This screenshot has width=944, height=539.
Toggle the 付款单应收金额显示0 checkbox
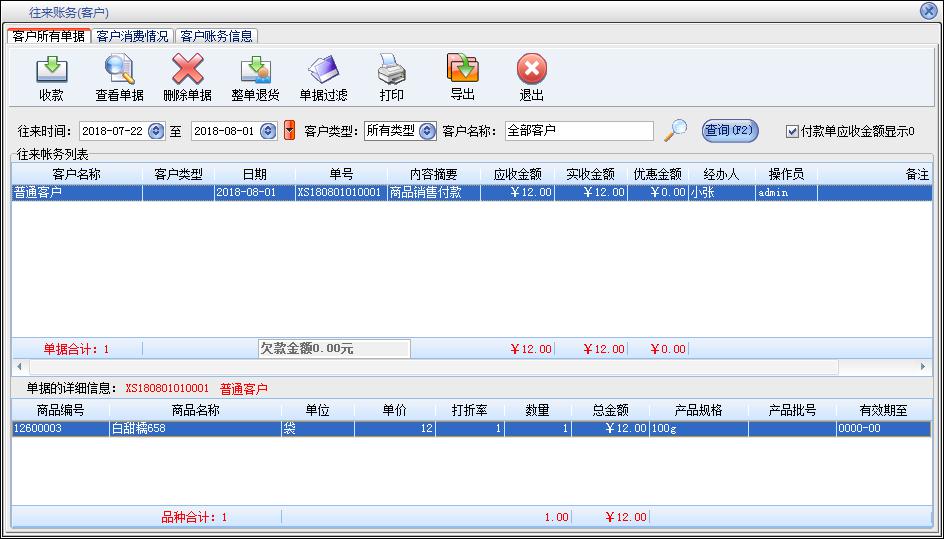coord(792,131)
